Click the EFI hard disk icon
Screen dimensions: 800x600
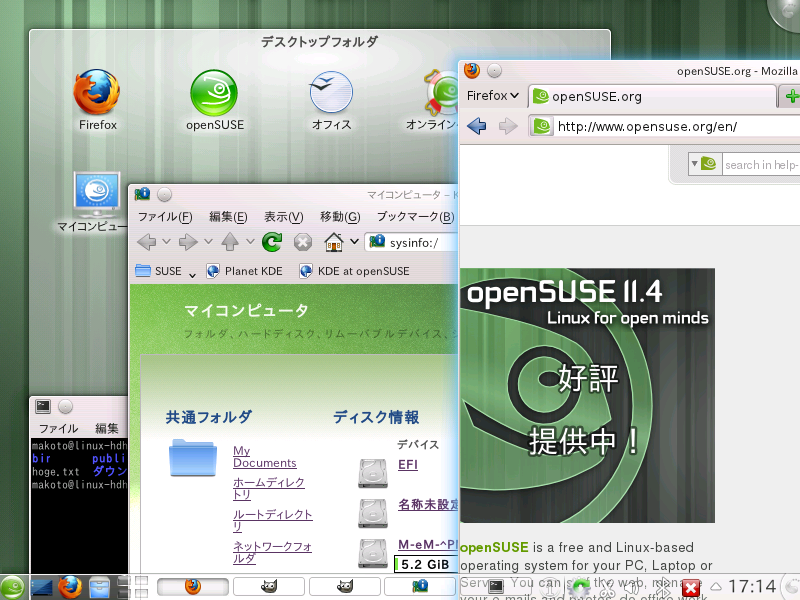[373, 473]
